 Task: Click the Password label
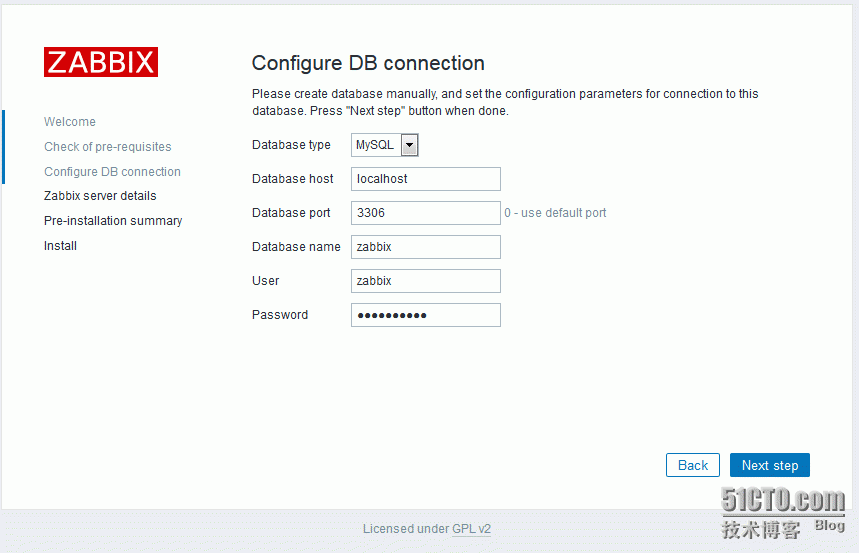point(280,315)
